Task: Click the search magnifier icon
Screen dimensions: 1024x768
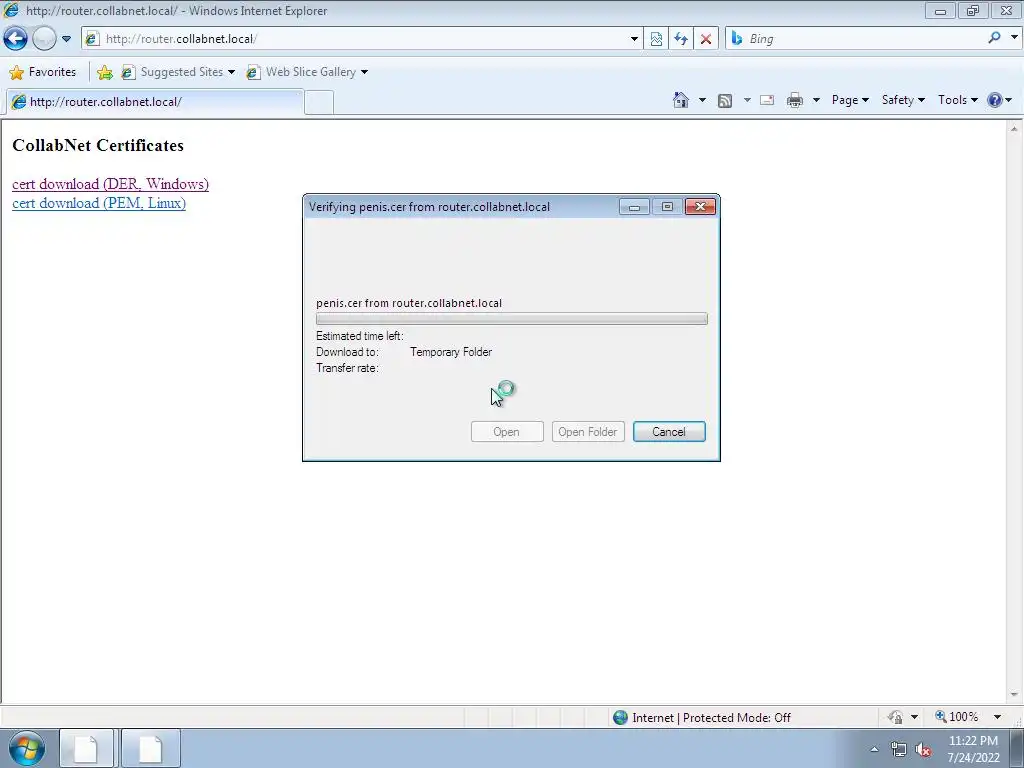Action: [994, 38]
